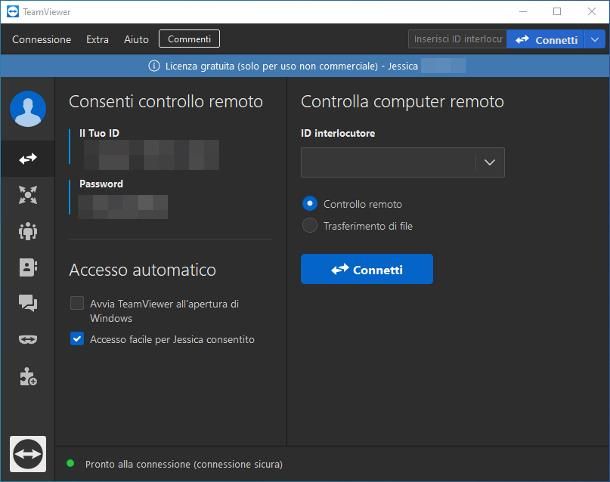610x482 pixels.
Task: Click the Accesso automatico heading
Action: click(x=142, y=270)
